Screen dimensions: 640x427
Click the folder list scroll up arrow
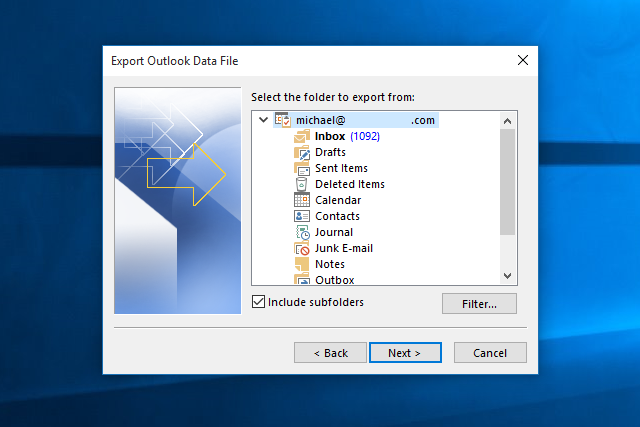click(507, 120)
